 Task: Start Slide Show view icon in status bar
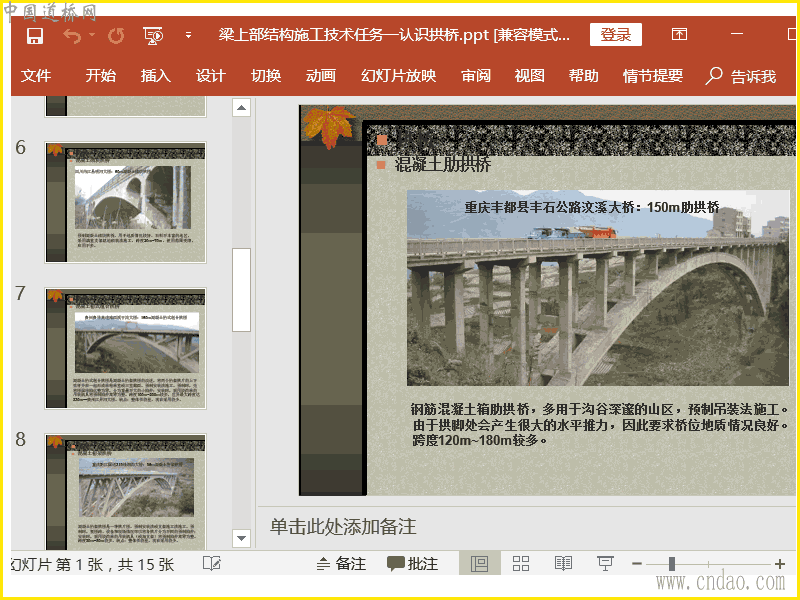click(x=605, y=564)
